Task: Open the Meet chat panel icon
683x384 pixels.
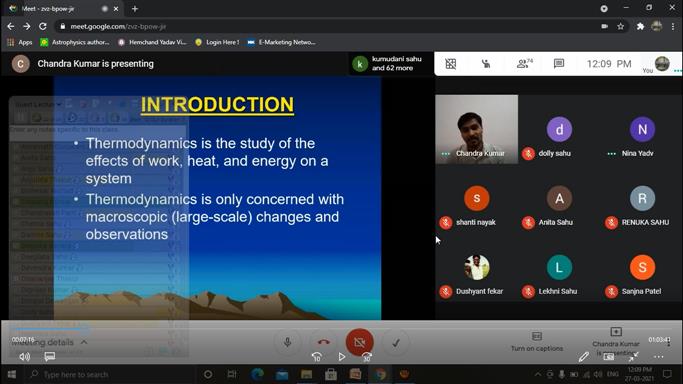Action: pos(558,64)
